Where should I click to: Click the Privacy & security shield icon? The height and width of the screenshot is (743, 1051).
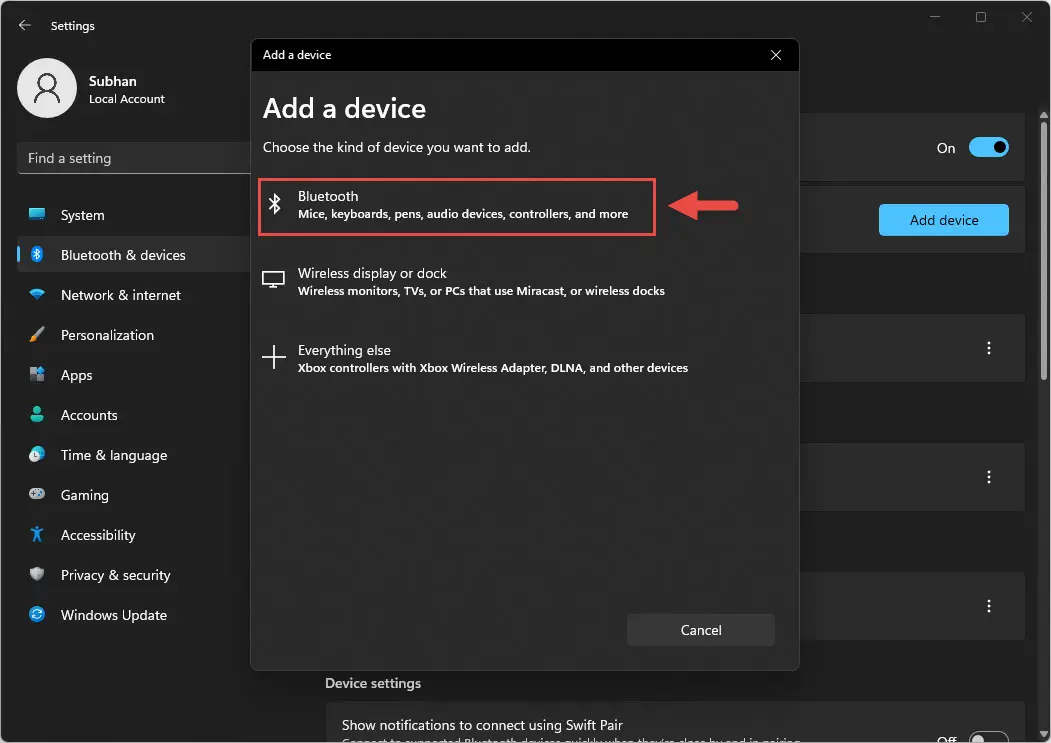click(x=37, y=574)
